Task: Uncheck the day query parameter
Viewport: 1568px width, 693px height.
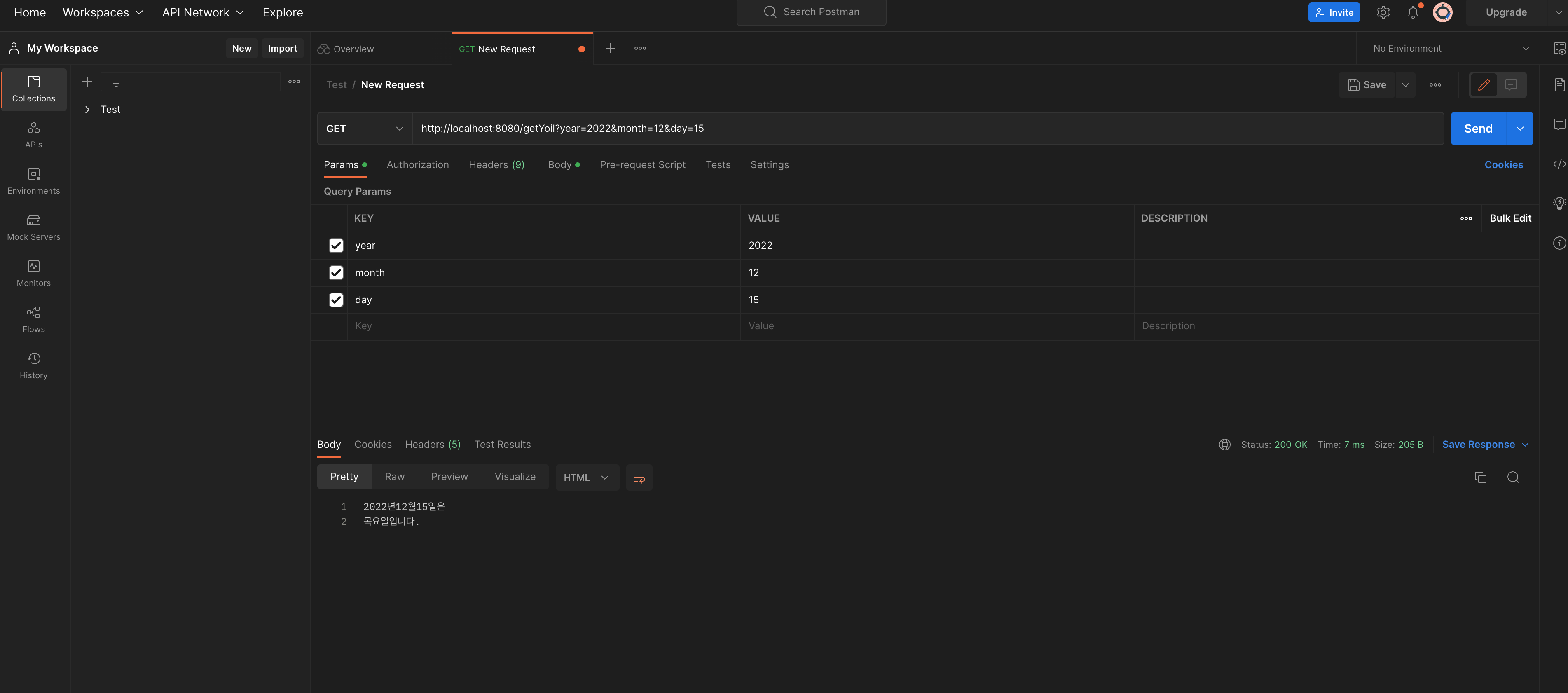Action: [x=336, y=300]
